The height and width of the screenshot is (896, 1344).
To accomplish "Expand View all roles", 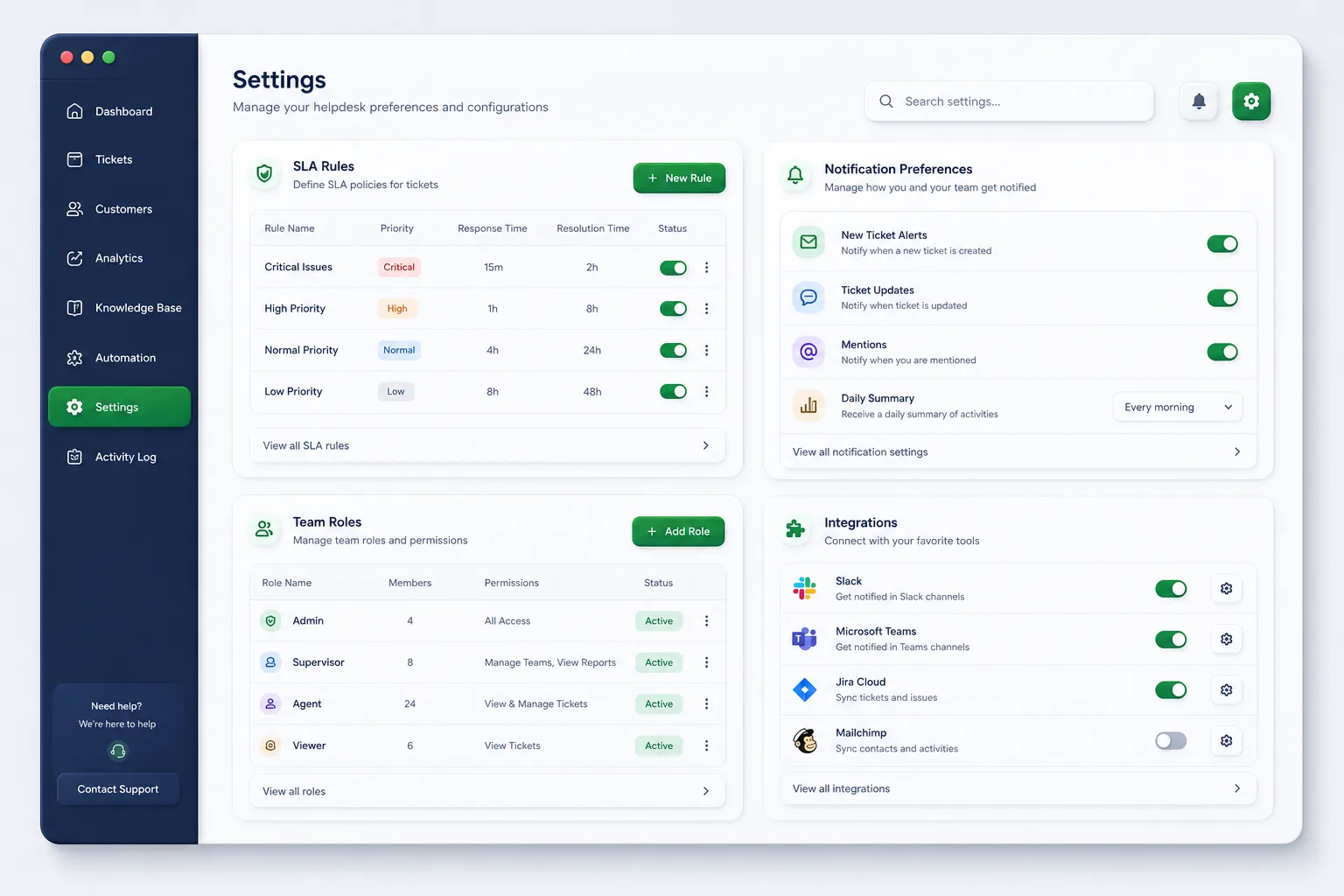I will (487, 791).
